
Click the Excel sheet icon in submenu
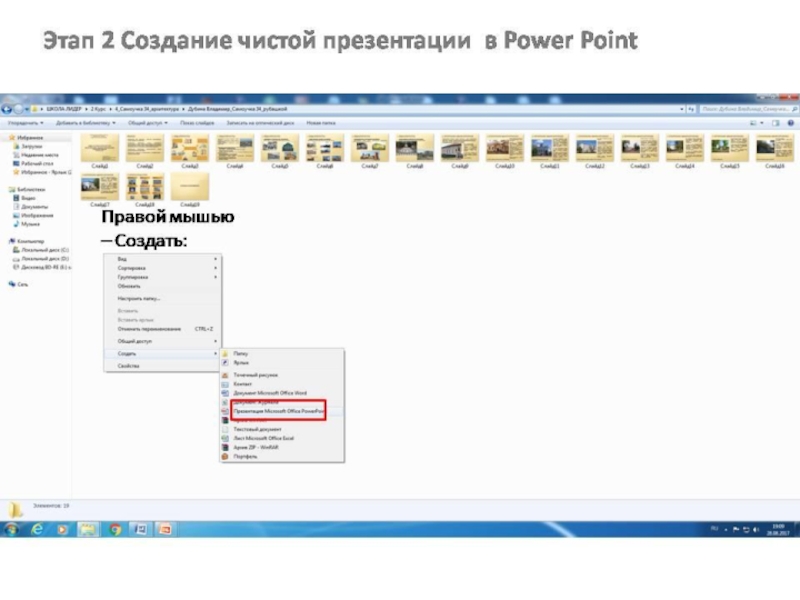point(225,438)
